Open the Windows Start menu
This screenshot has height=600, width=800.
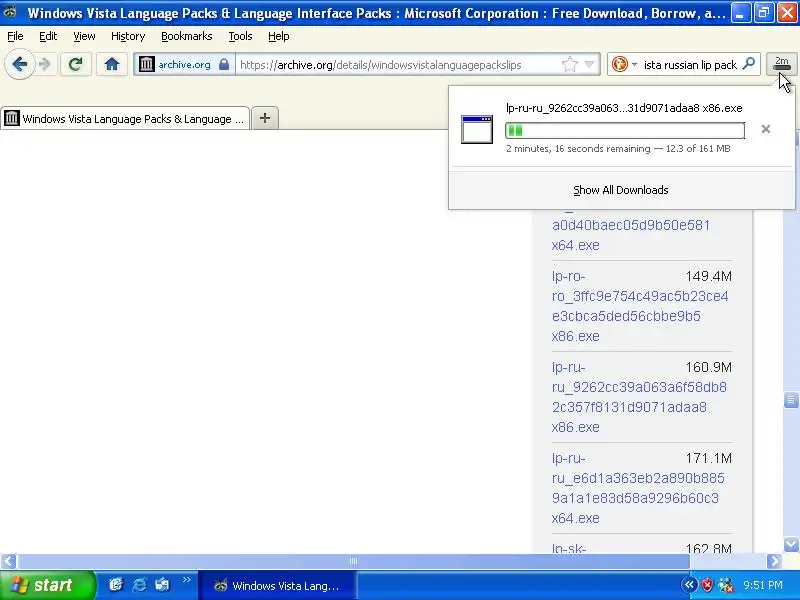click(47, 585)
